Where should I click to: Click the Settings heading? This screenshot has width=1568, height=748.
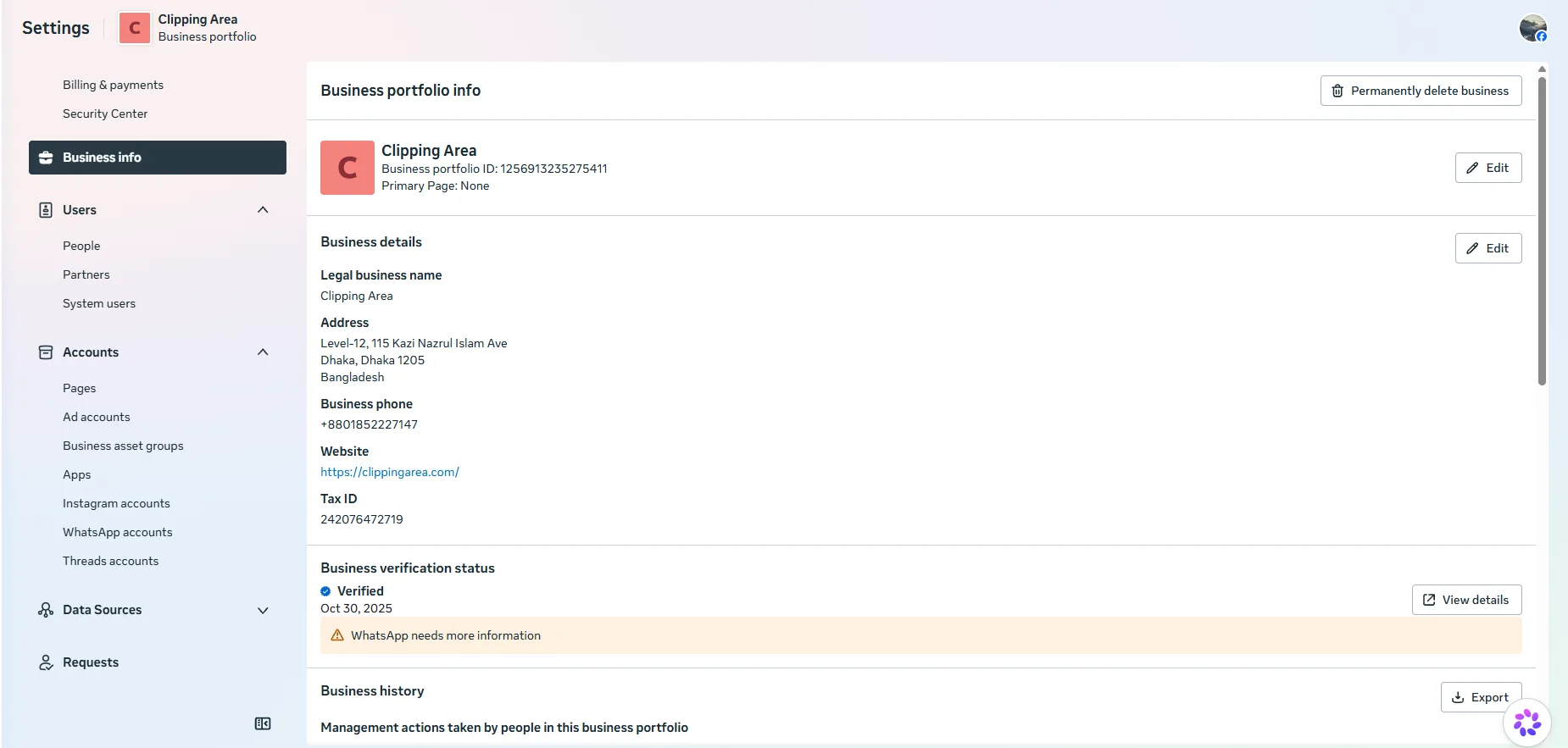click(56, 28)
